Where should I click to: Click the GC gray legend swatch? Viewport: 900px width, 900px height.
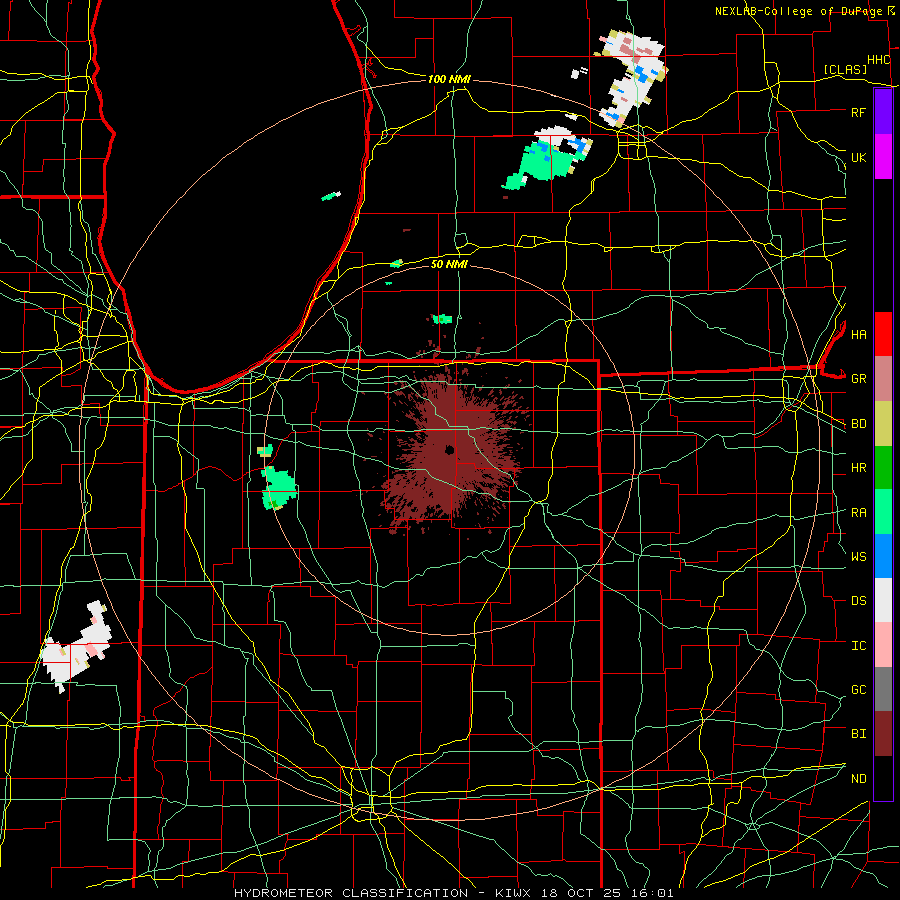(883, 689)
